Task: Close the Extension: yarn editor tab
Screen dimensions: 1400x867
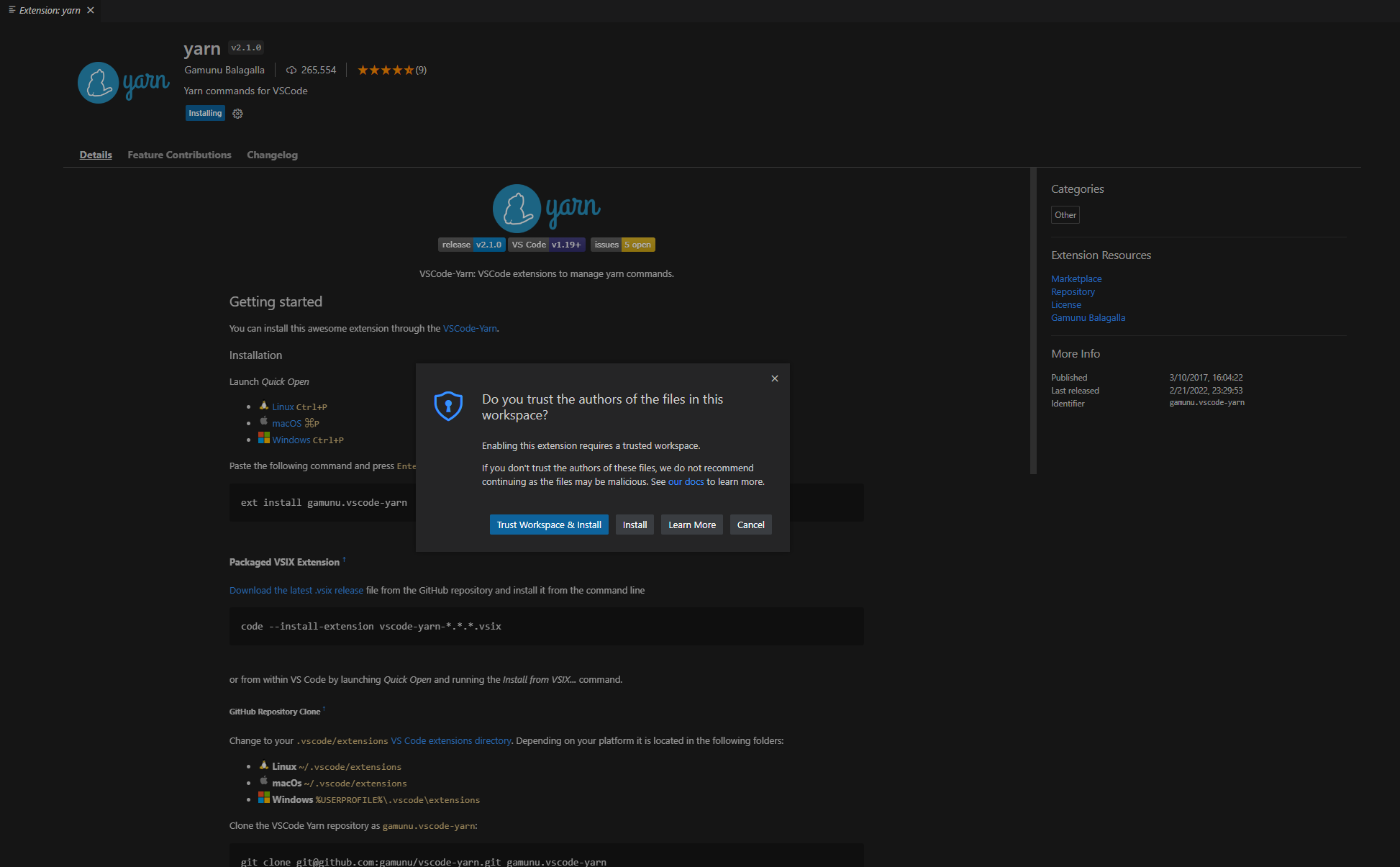Action: tap(91, 10)
